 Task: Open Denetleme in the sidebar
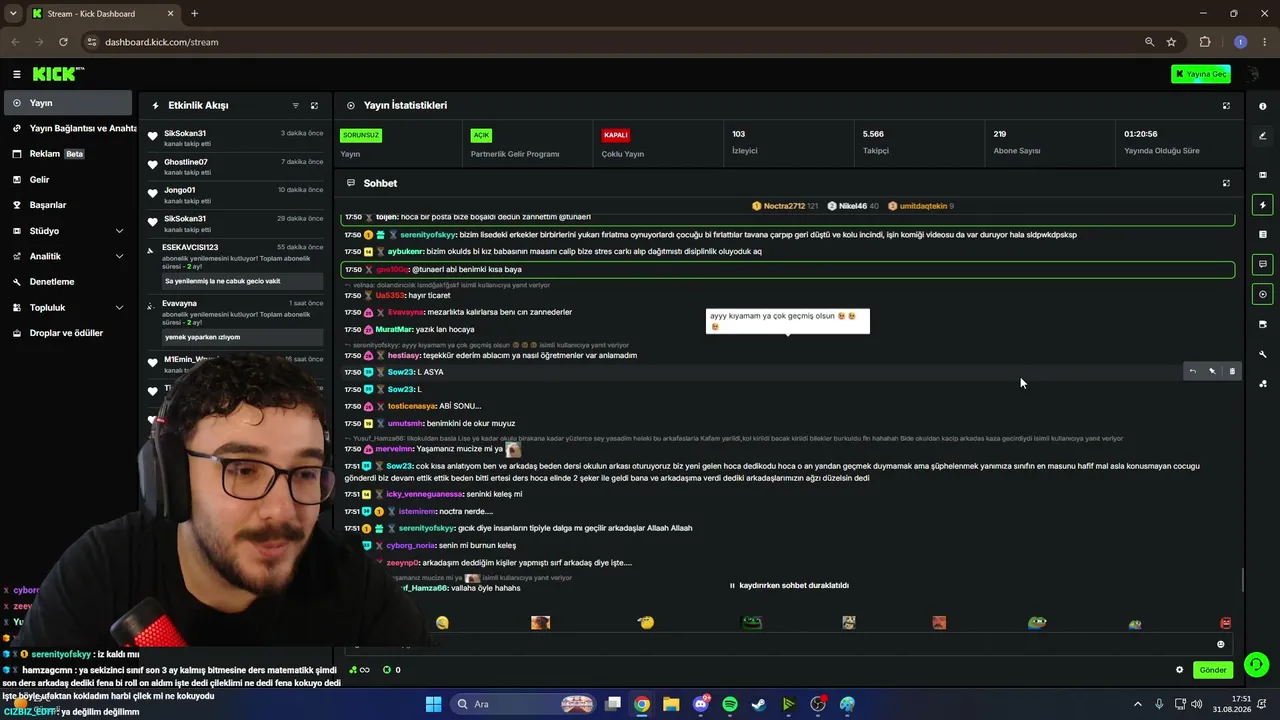[x=66, y=282]
